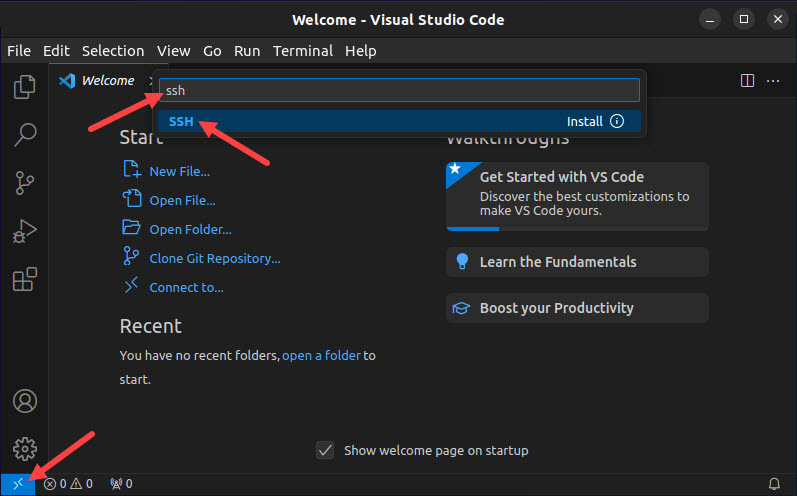Click graduation cap icon for Boost your Productivity
This screenshot has height=496, width=797.
461,308
